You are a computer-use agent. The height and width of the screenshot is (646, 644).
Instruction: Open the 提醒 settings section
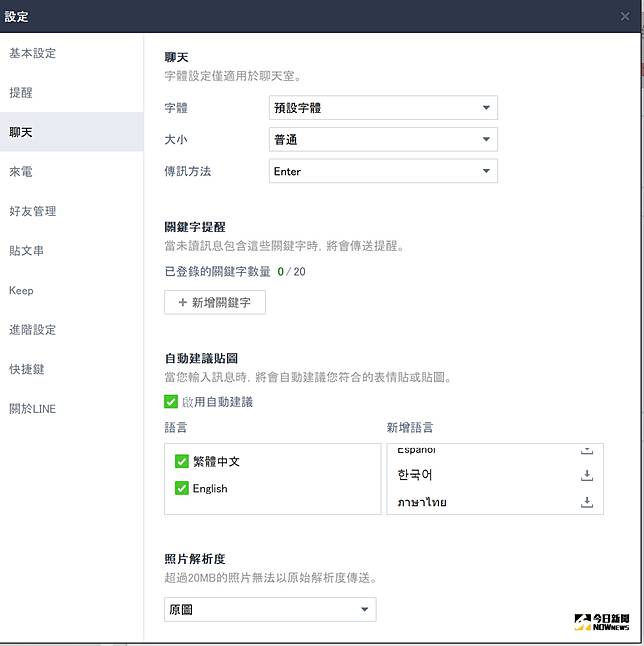72,93
